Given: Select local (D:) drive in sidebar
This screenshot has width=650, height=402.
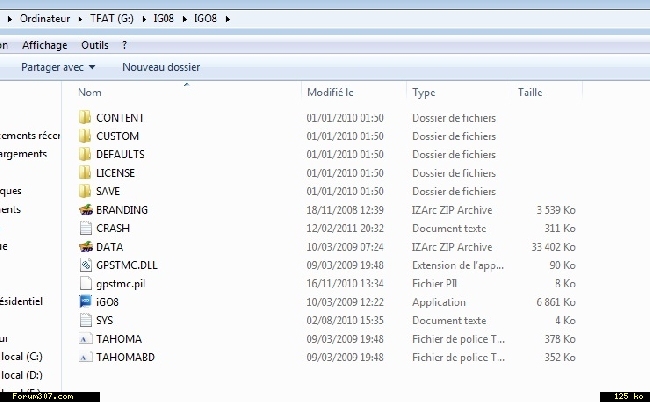Looking at the screenshot, I should point(22,375).
